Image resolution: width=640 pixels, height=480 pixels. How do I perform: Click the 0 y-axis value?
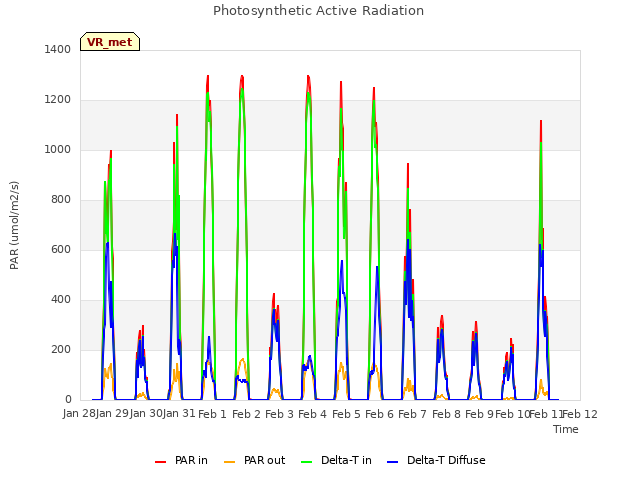point(68,400)
